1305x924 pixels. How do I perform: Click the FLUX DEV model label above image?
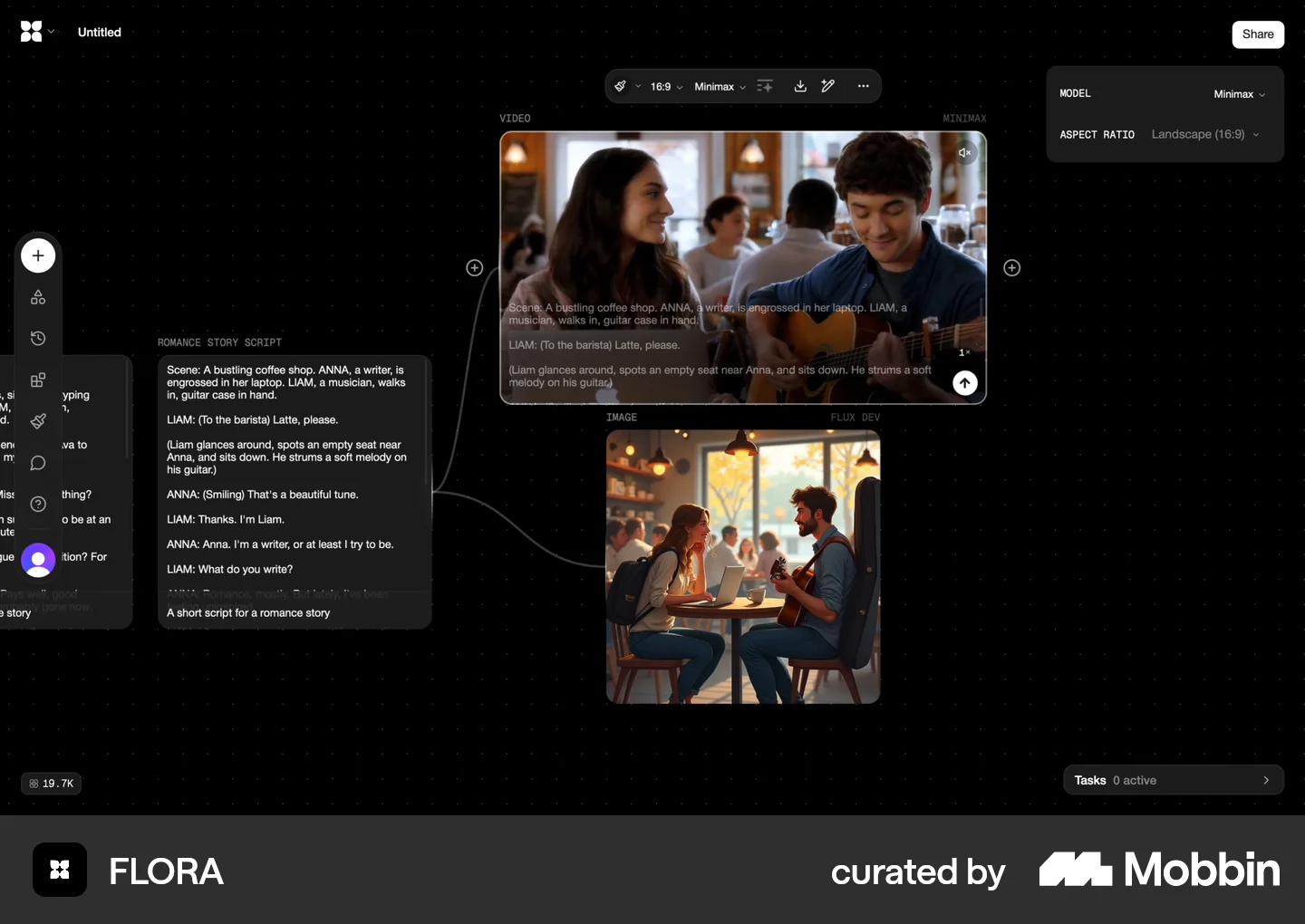[855, 418]
